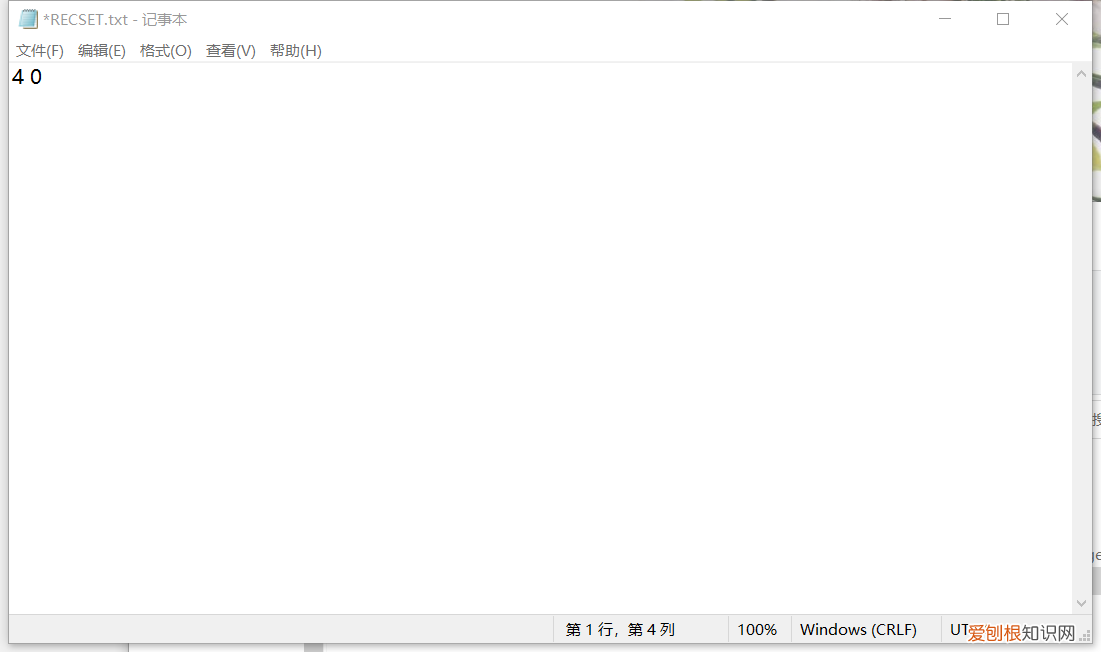The width and height of the screenshot is (1101, 652).
Task: Open the 帮助(H) menu
Action: tap(296, 51)
